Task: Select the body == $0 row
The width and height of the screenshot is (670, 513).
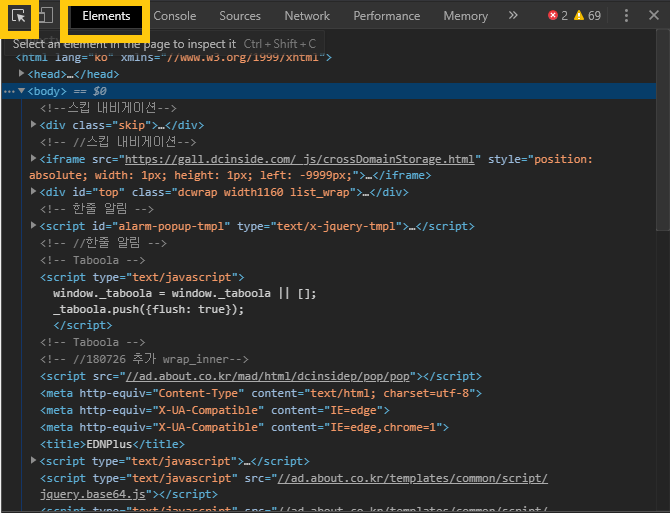Action: click(329, 91)
